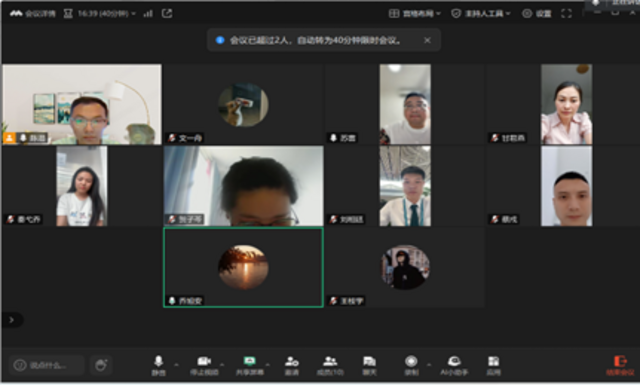Select video tile of woman in white T-shirt

pyautogui.click(x=82, y=186)
